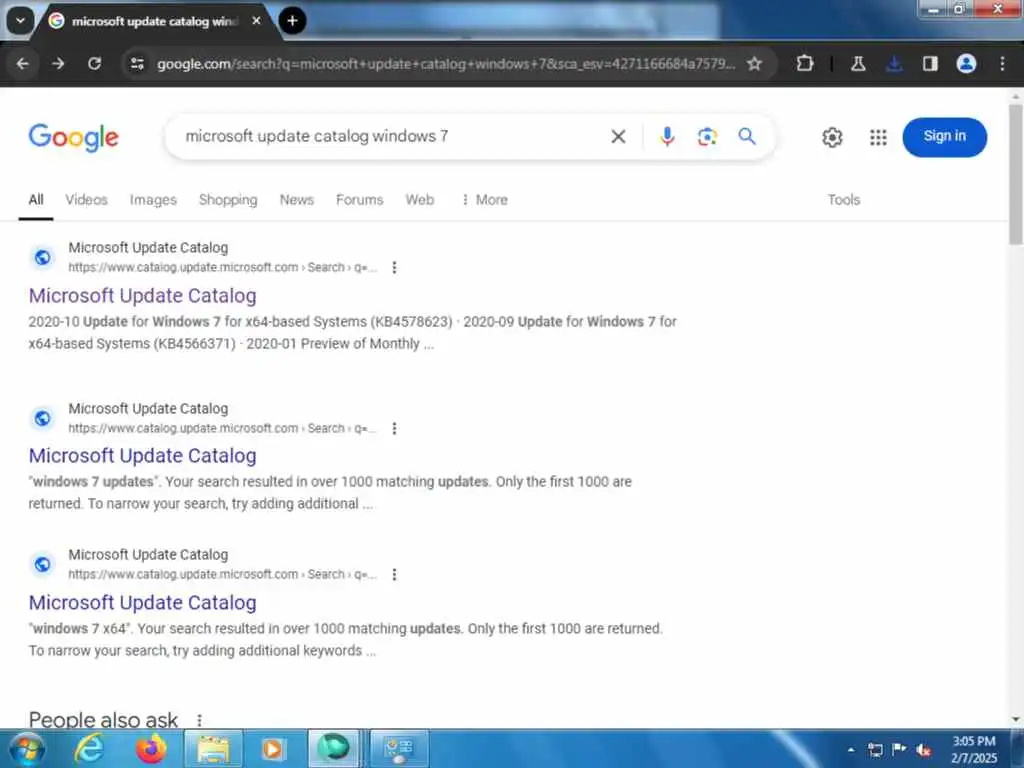1024x768 pixels.
Task: Switch to Shopping results tab
Action: point(228,200)
